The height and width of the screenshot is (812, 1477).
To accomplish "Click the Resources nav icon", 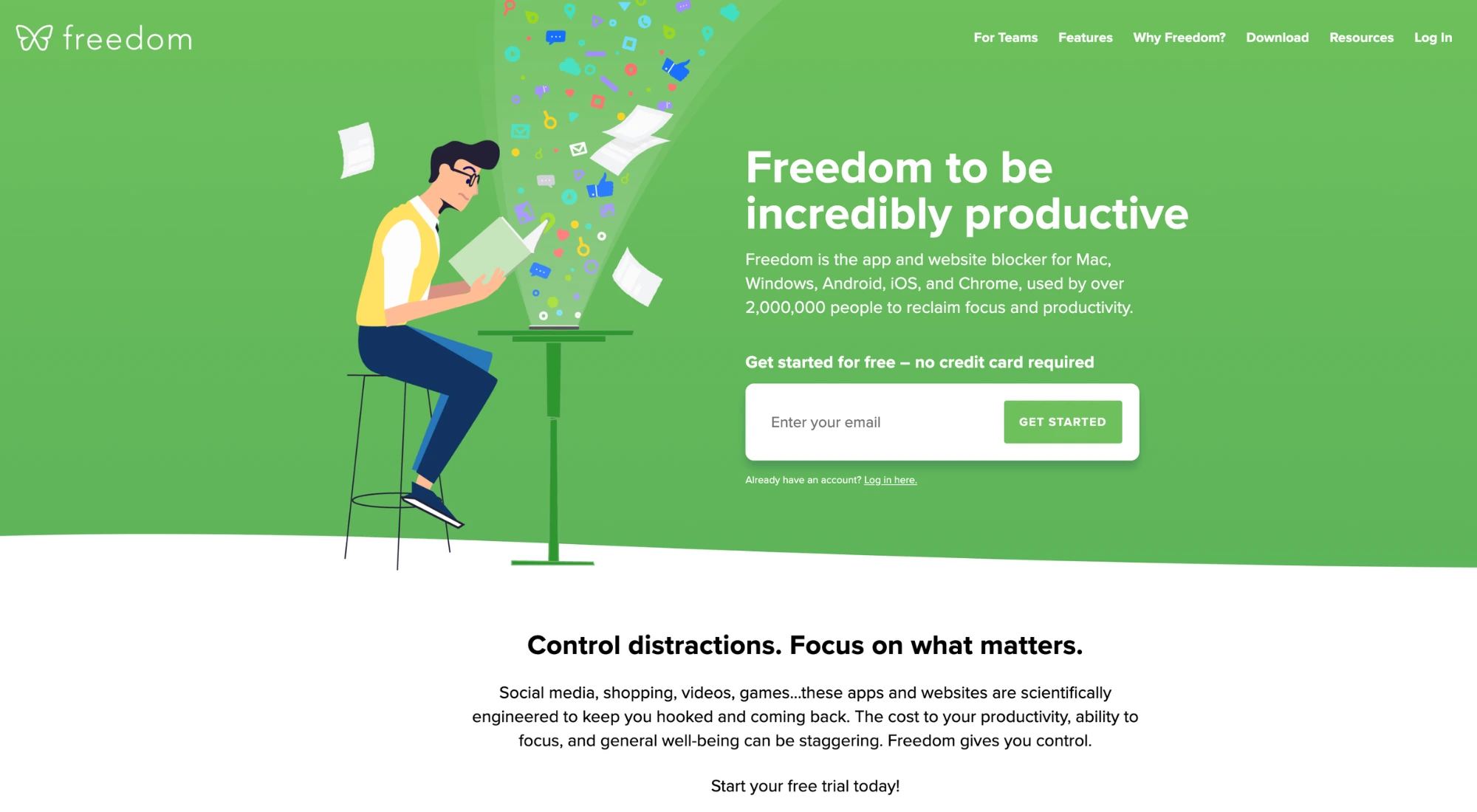I will tap(1361, 36).
